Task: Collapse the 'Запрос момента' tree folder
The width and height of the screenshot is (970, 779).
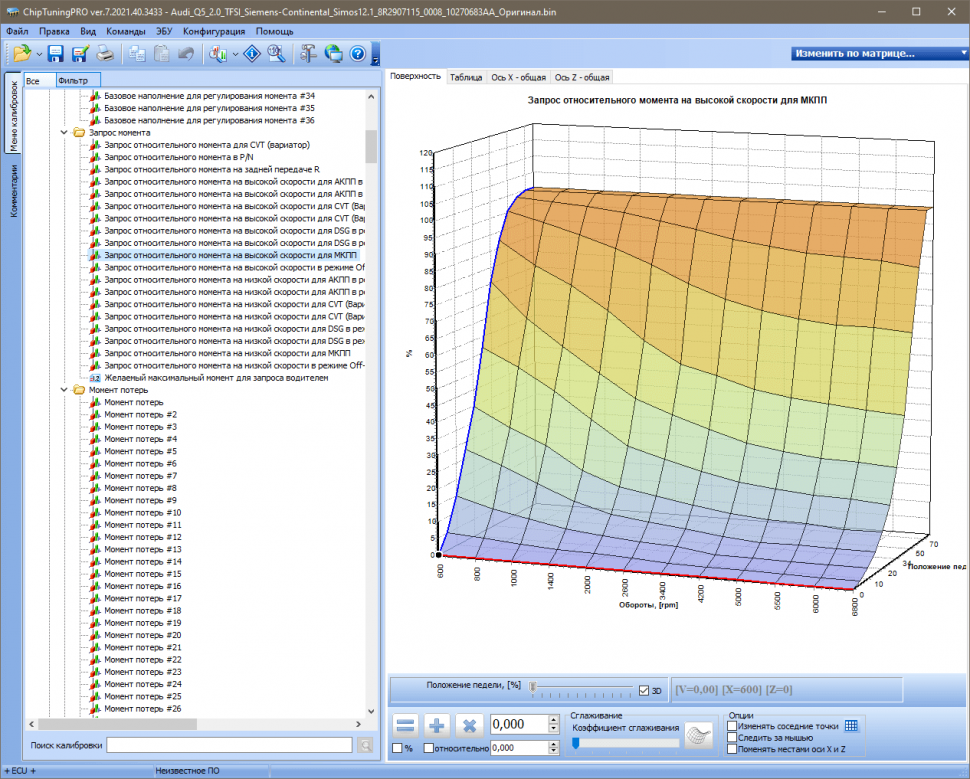Action: (x=64, y=132)
